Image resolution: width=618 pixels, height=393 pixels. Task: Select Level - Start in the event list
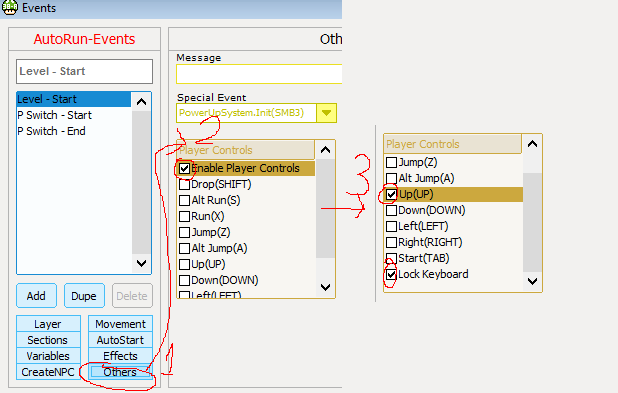74,99
